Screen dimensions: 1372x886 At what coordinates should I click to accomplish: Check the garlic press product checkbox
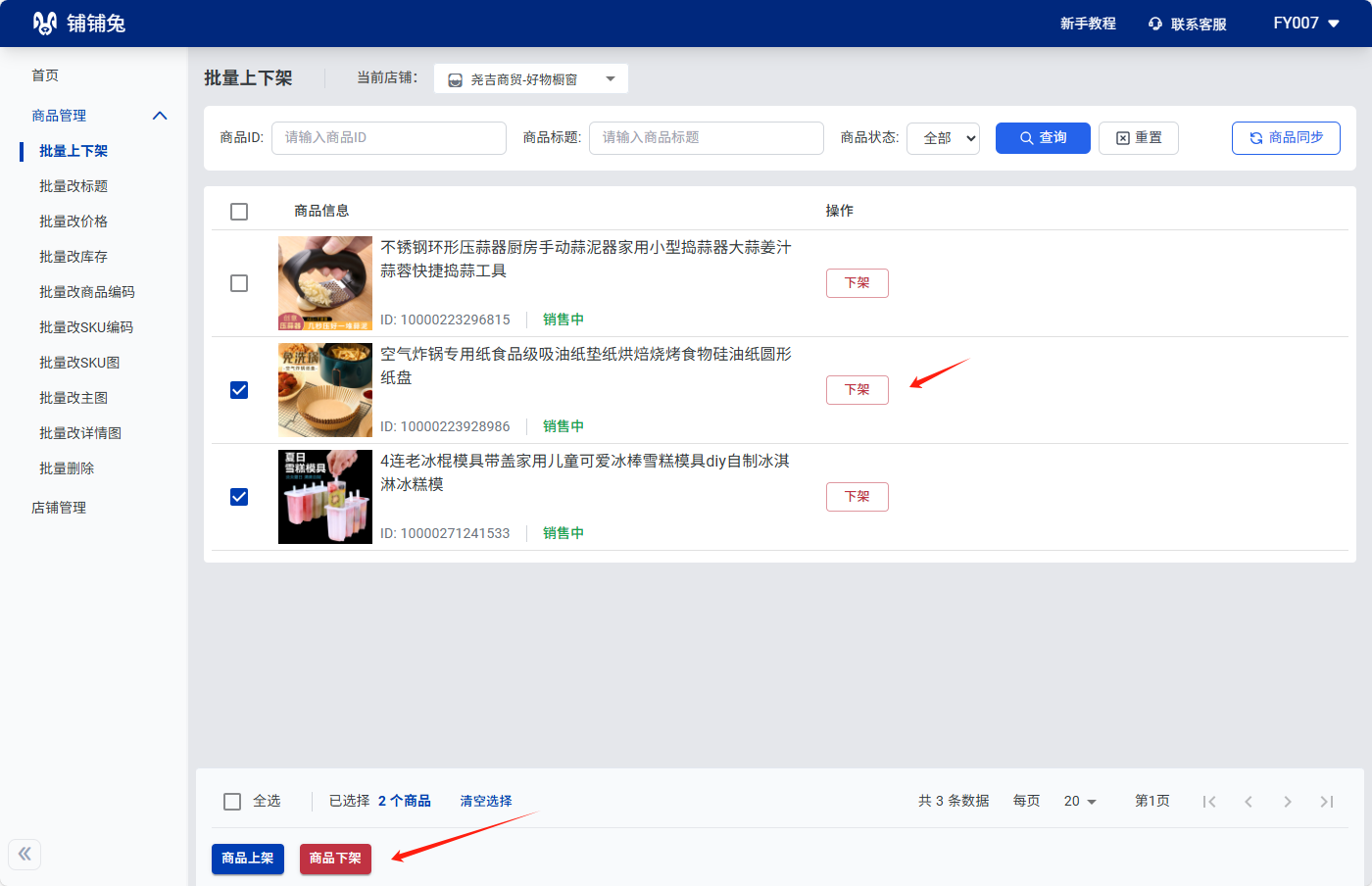point(239,283)
